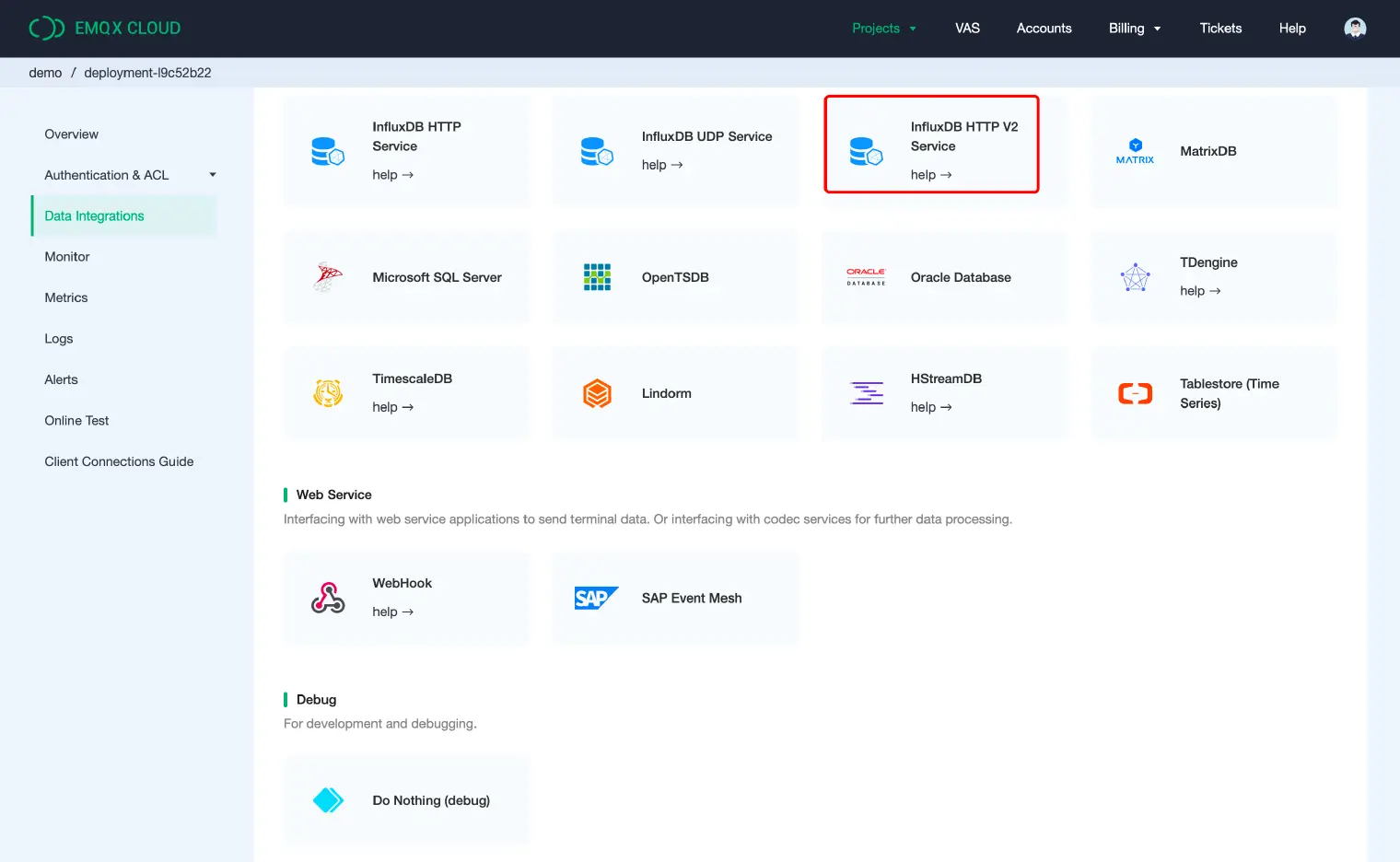Click the SAP logo icon
Screen dimensions: 1400x862
point(597,598)
